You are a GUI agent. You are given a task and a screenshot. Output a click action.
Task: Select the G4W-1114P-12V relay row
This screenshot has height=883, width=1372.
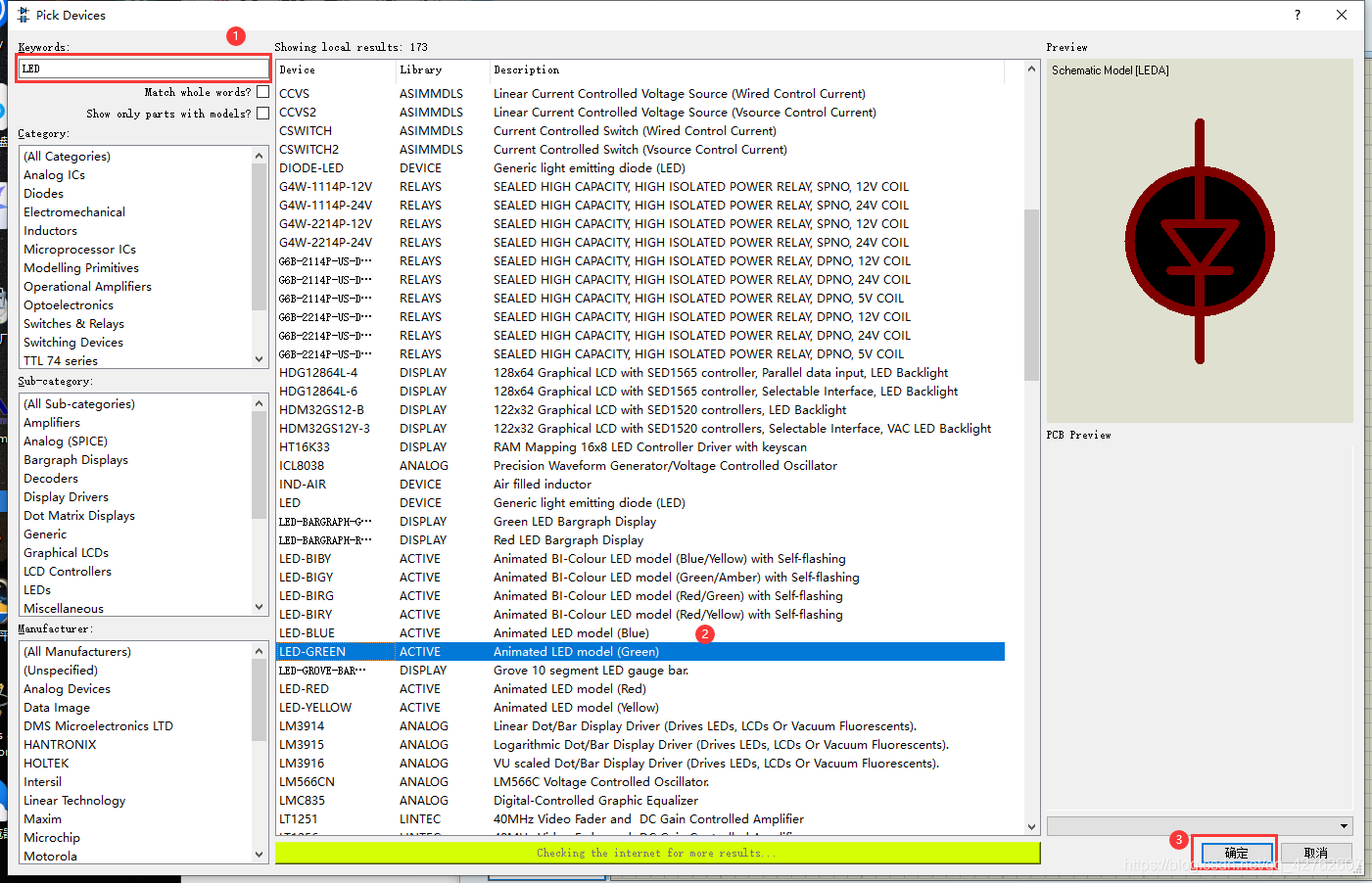pos(640,187)
